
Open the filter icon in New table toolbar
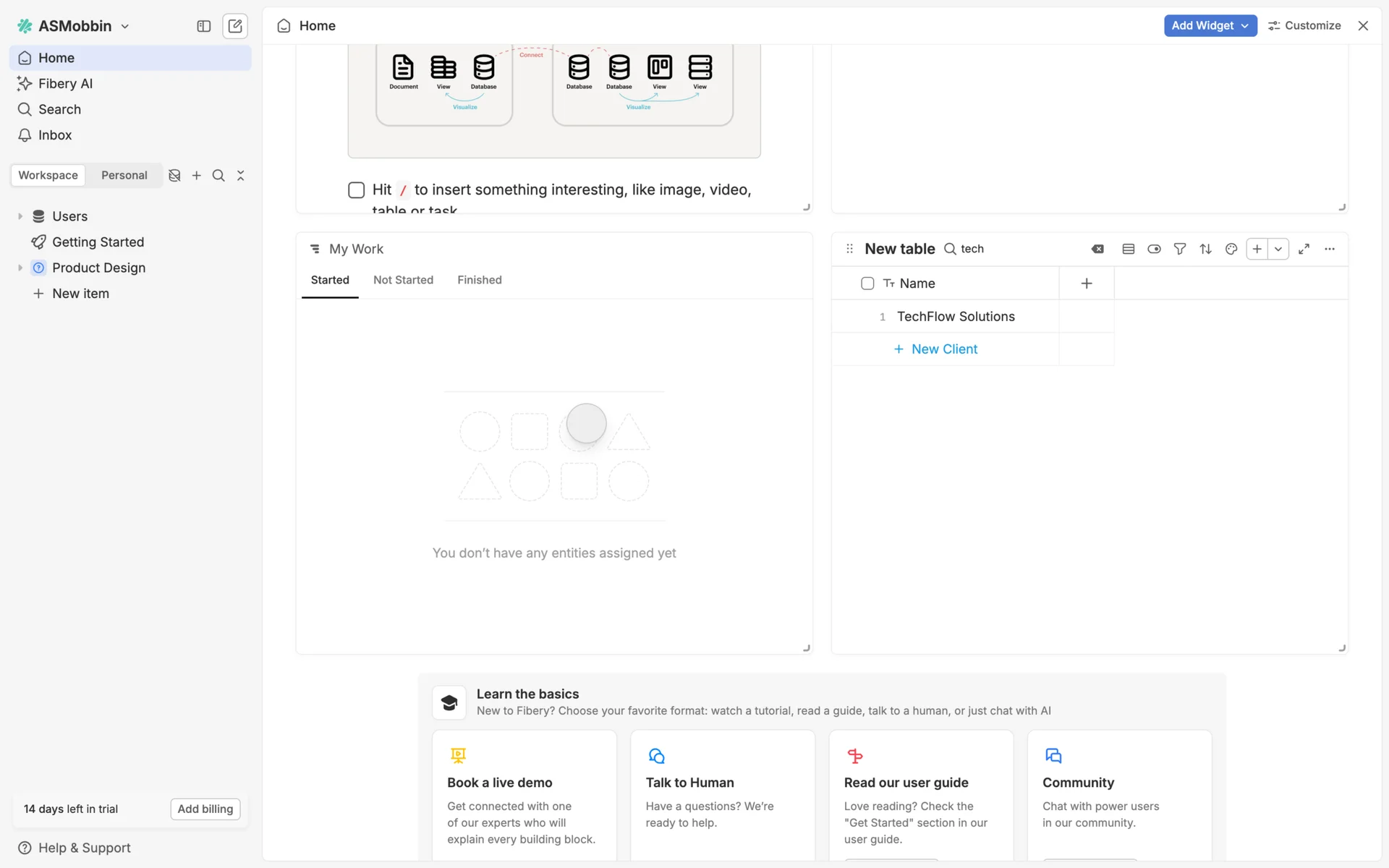1179,249
